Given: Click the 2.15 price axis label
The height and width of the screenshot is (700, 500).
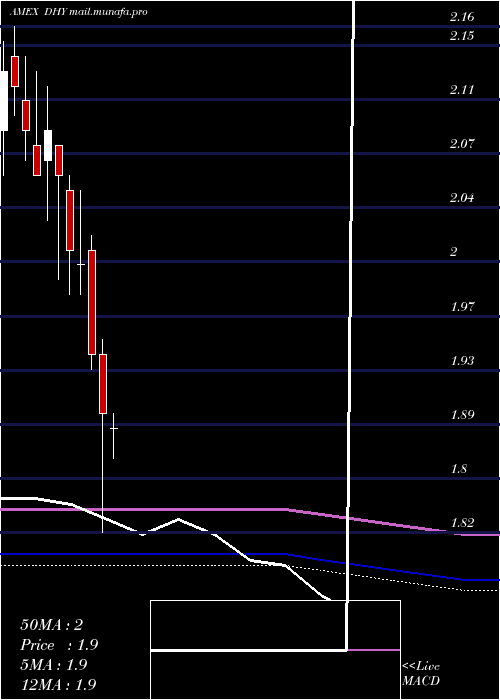Looking at the screenshot, I should 462,36.
